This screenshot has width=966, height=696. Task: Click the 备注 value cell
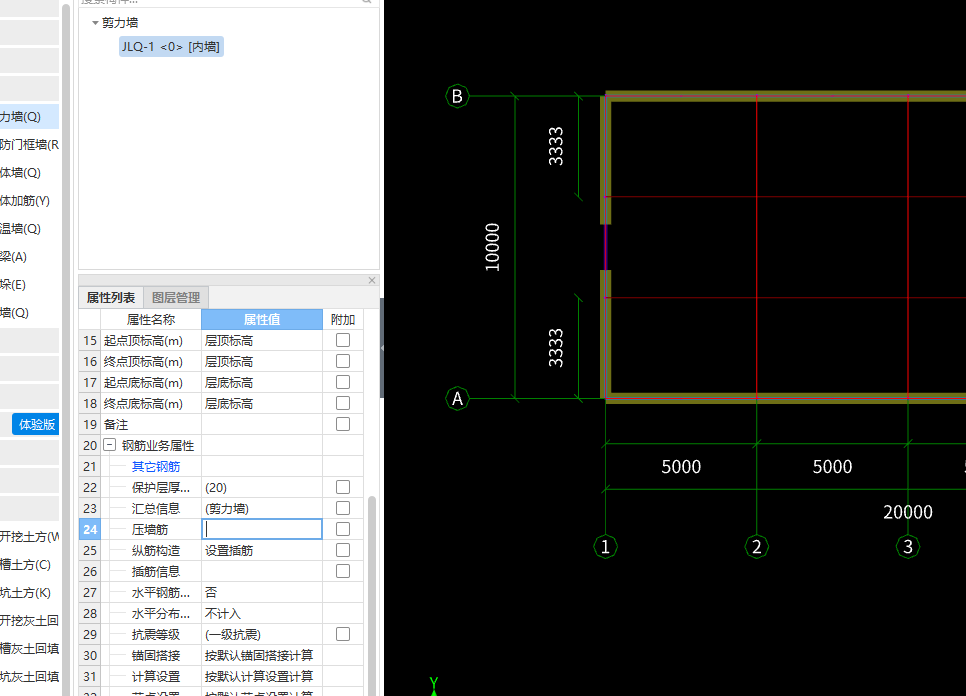pyautogui.click(x=262, y=424)
